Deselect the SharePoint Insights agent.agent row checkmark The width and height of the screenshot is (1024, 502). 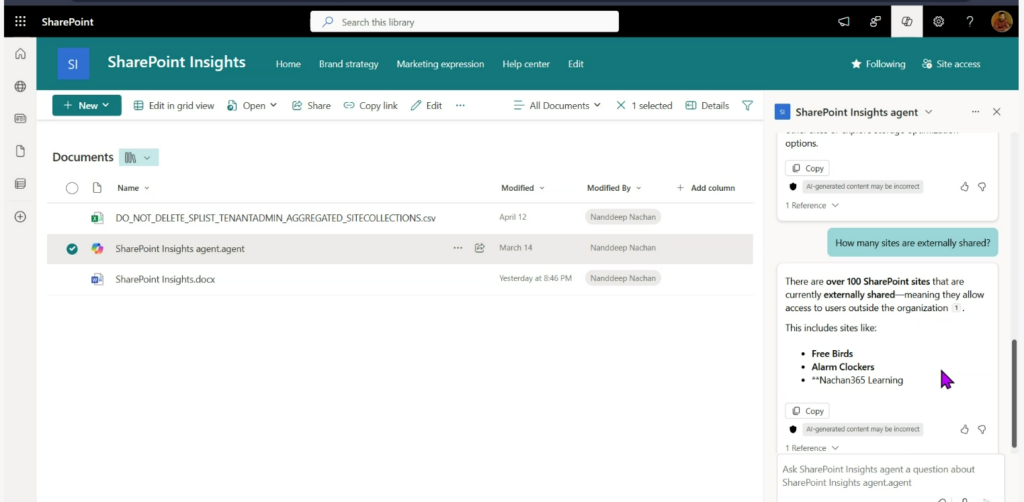72,248
